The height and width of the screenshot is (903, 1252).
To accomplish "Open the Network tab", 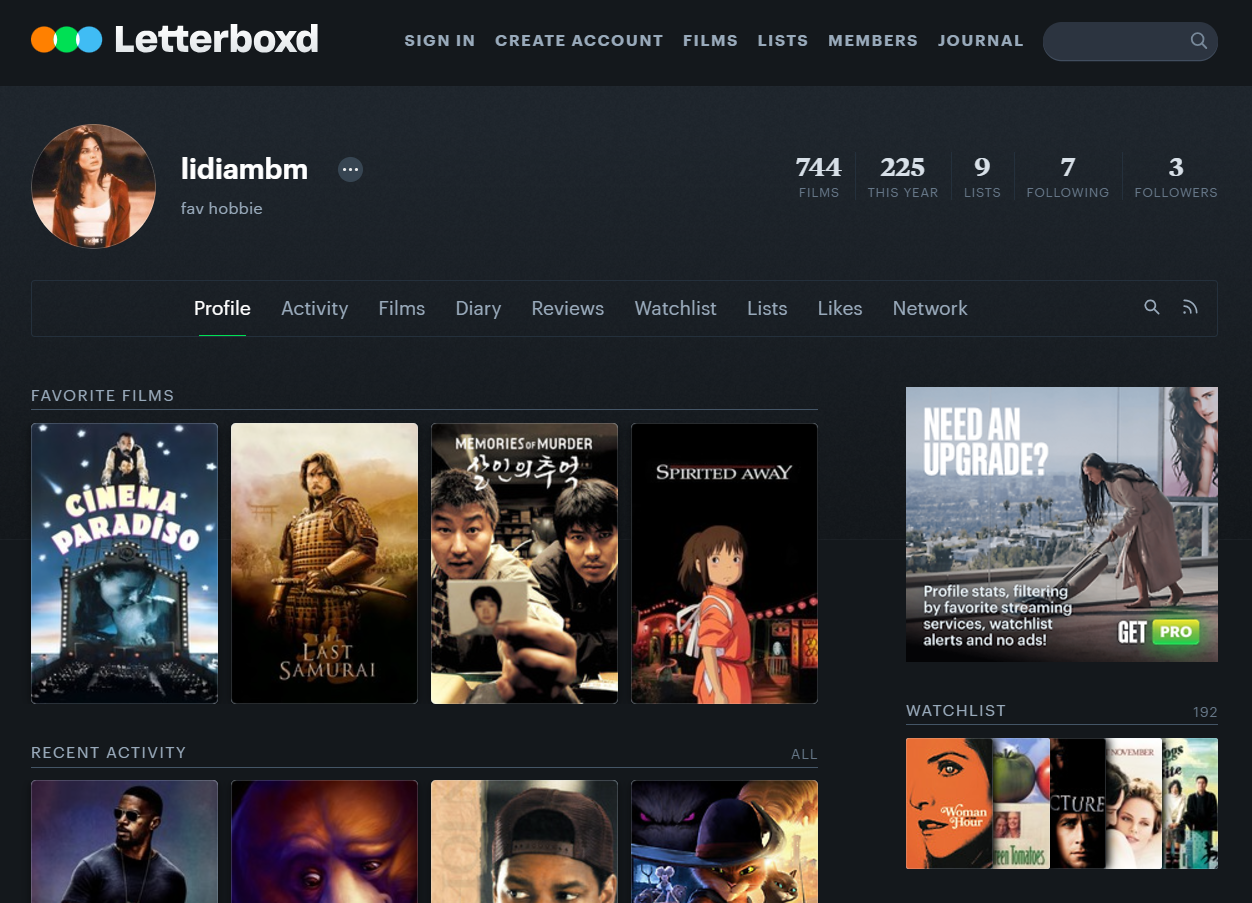I will 930,308.
